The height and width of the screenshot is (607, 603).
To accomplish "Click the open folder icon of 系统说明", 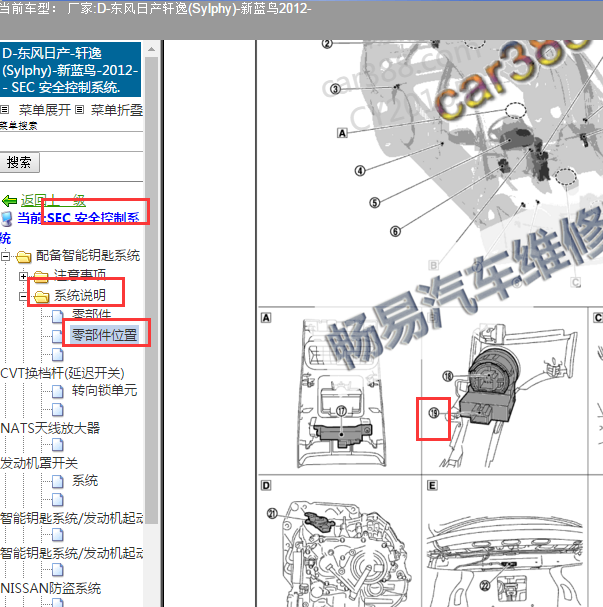I will [41, 297].
